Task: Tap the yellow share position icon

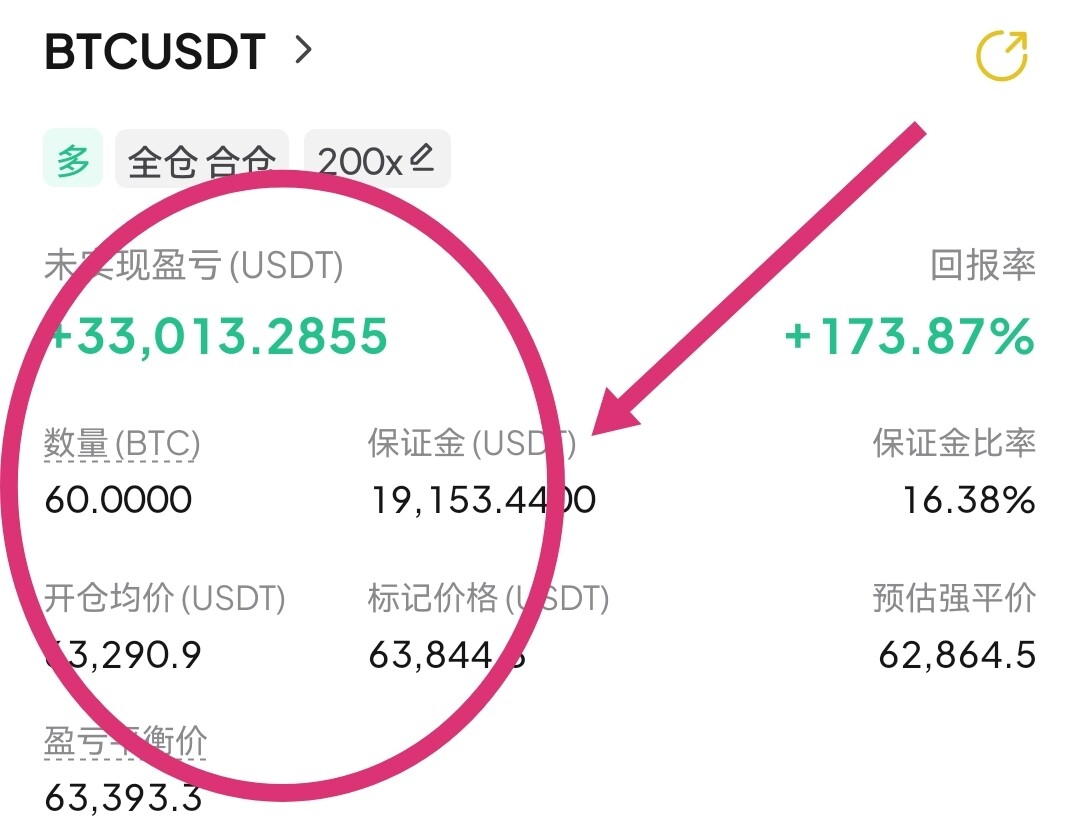Action: pyautogui.click(x=1002, y=55)
